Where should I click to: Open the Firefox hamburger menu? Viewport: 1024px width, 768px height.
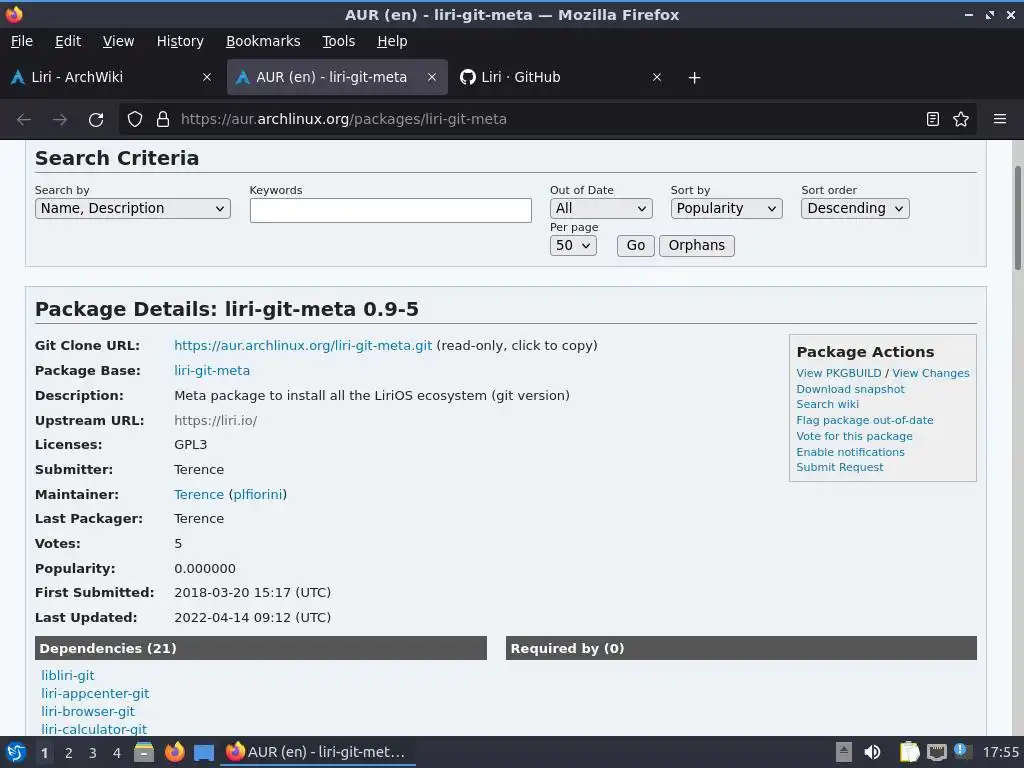click(x=1000, y=119)
